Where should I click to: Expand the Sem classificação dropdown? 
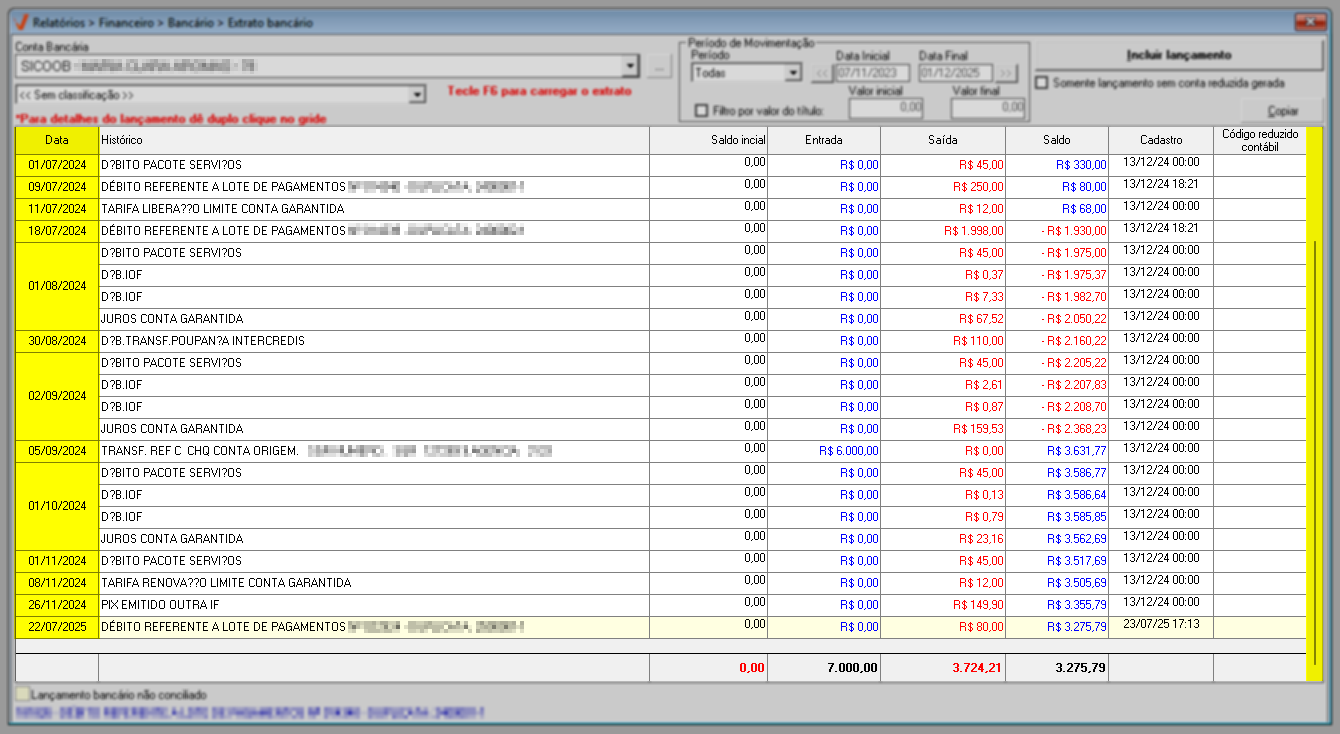pyautogui.click(x=418, y=95)
